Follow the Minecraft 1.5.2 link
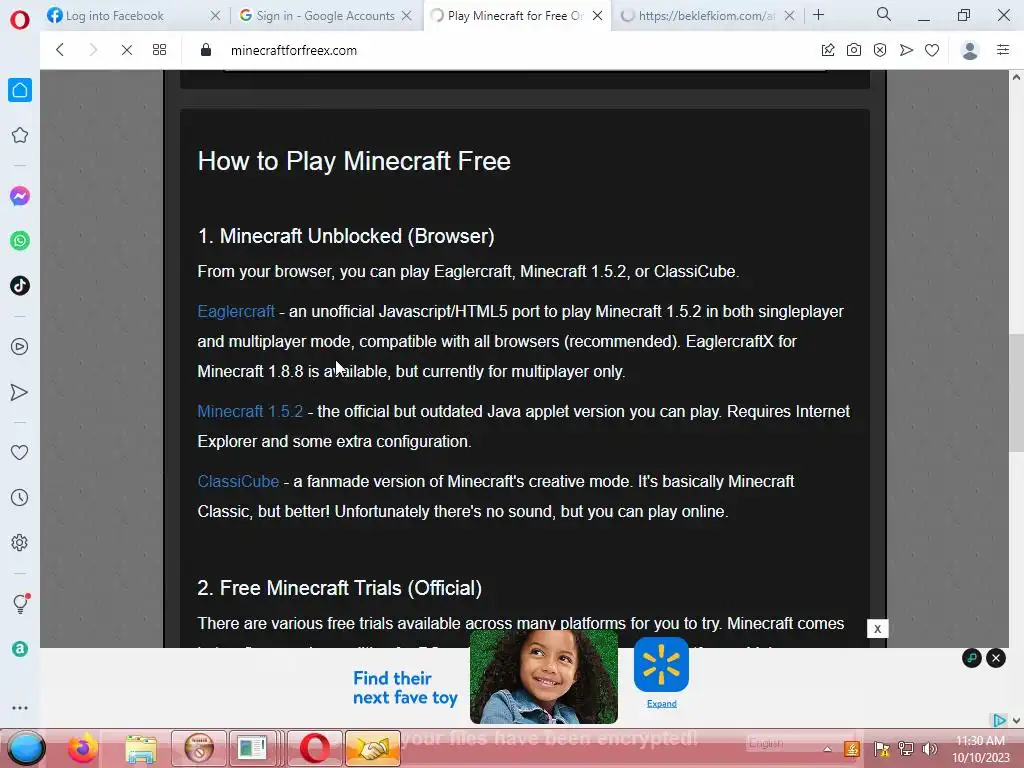Image resolution: width=1024 pixels, height=768 pixels. click(x=250, y=411)
